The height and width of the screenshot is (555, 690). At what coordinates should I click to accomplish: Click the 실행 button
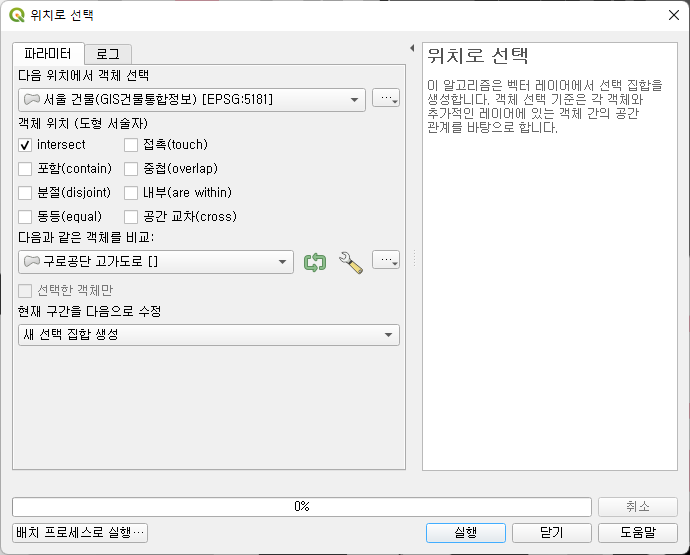click(x=466, y=533)
